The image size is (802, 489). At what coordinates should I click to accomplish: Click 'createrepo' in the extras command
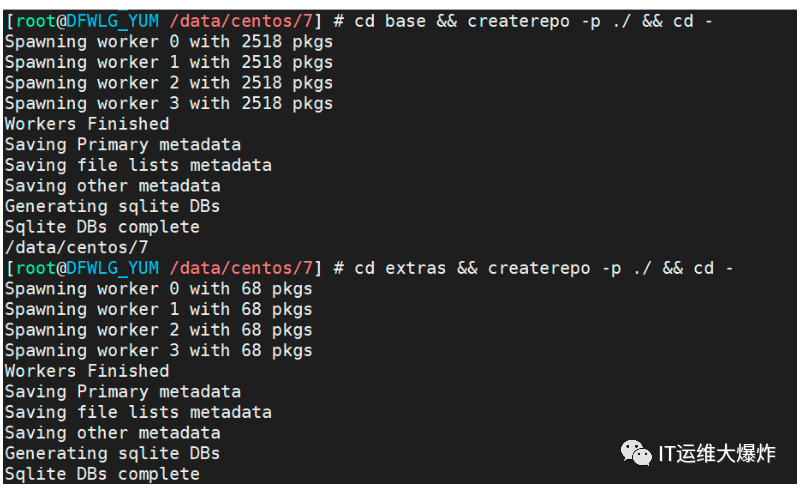coord(539,268)
